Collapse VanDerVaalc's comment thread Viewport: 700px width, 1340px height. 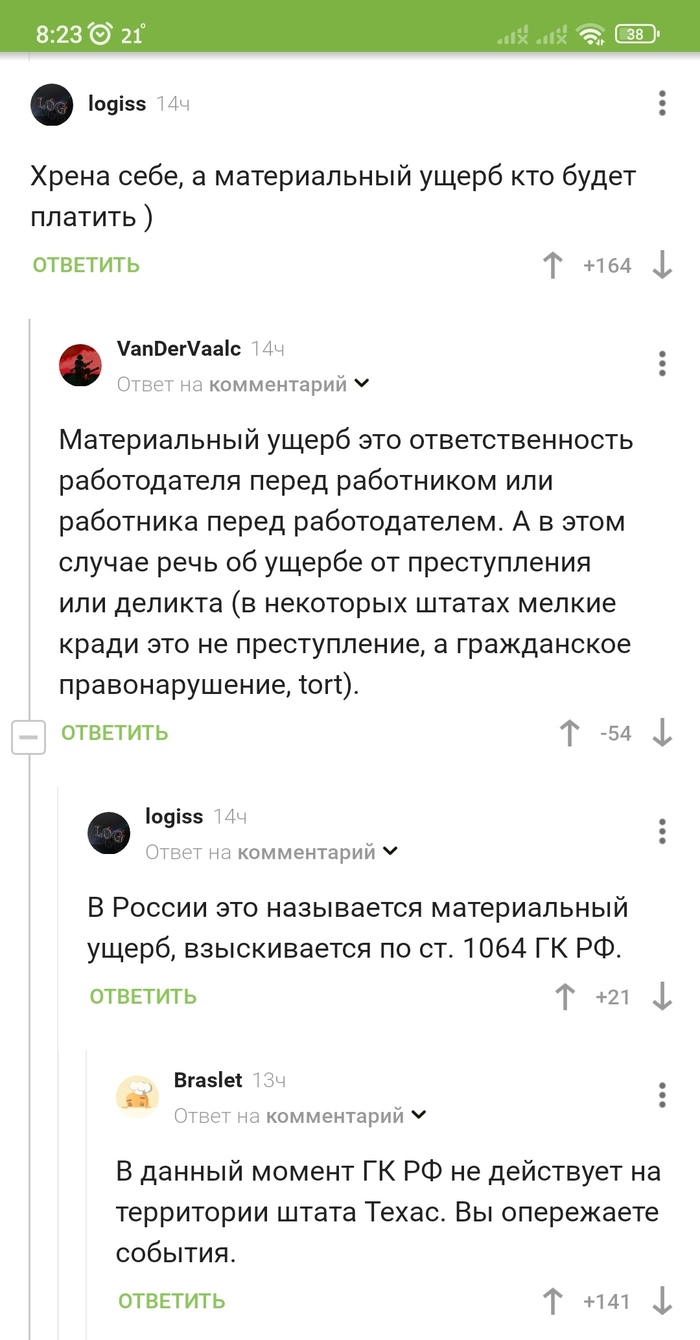tap(29, 737)
